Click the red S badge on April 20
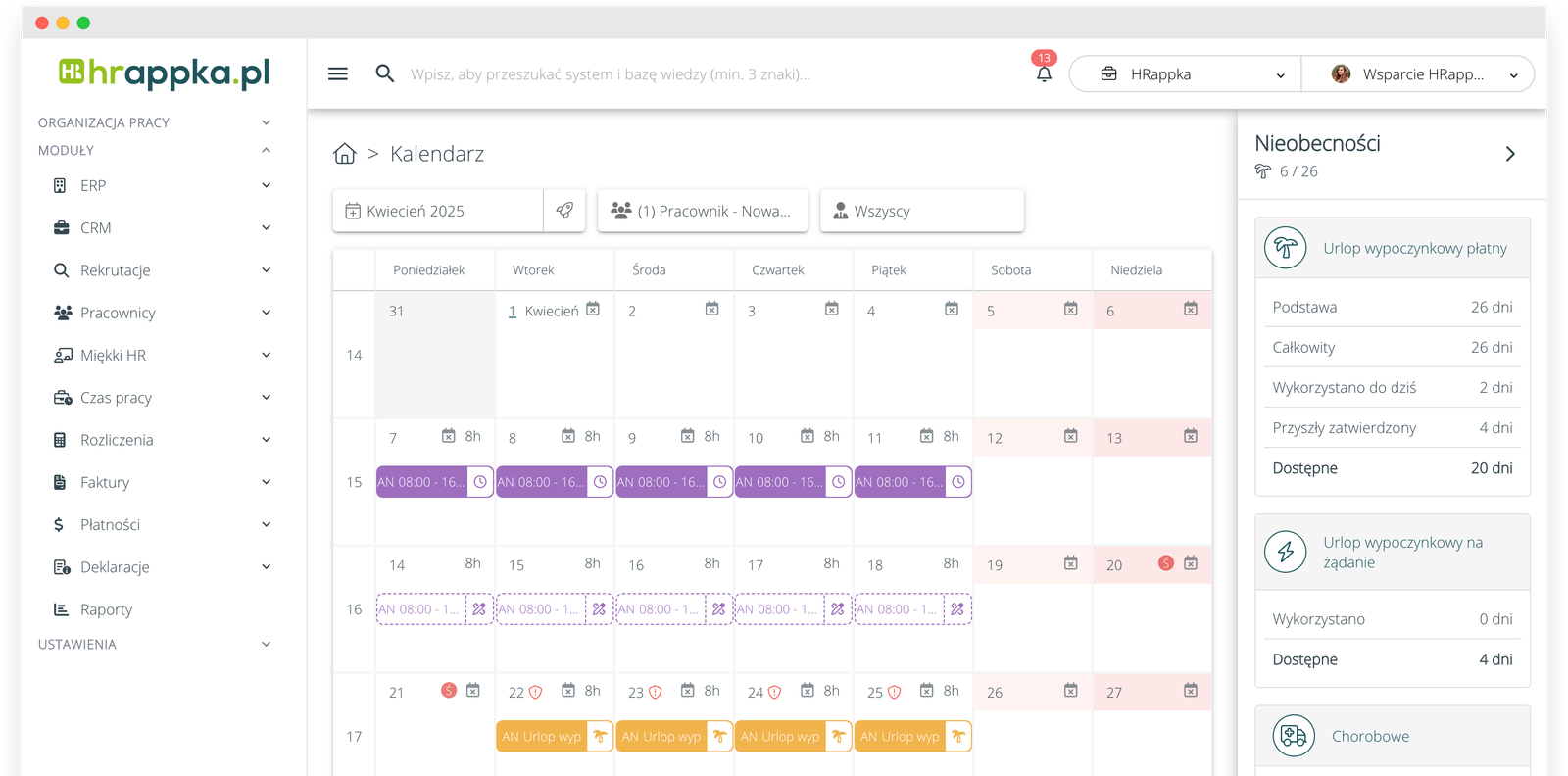 1166,563
